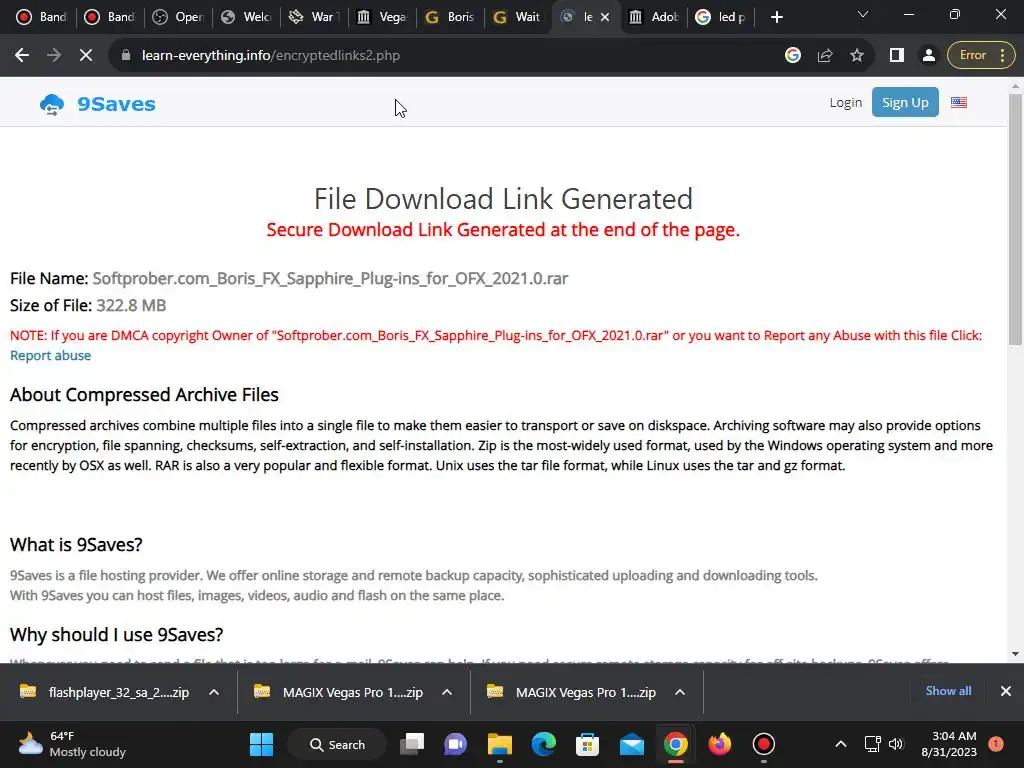Viewport: 1024px width, 768px height.
Task: Open Task View on taskbar
Action: [412, 744]
